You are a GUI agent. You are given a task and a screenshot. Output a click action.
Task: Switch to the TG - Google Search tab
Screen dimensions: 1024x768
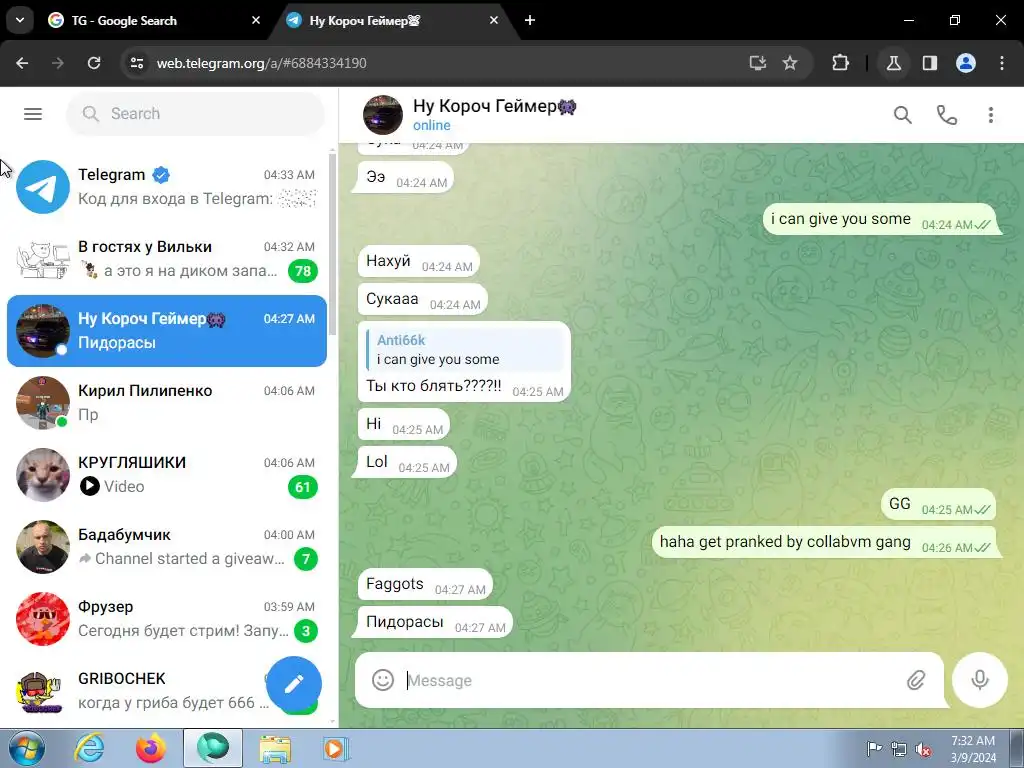(152, 20)
